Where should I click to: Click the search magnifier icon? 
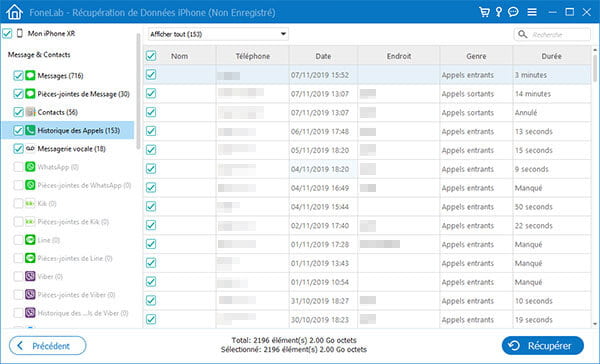[x=522, y=34]
